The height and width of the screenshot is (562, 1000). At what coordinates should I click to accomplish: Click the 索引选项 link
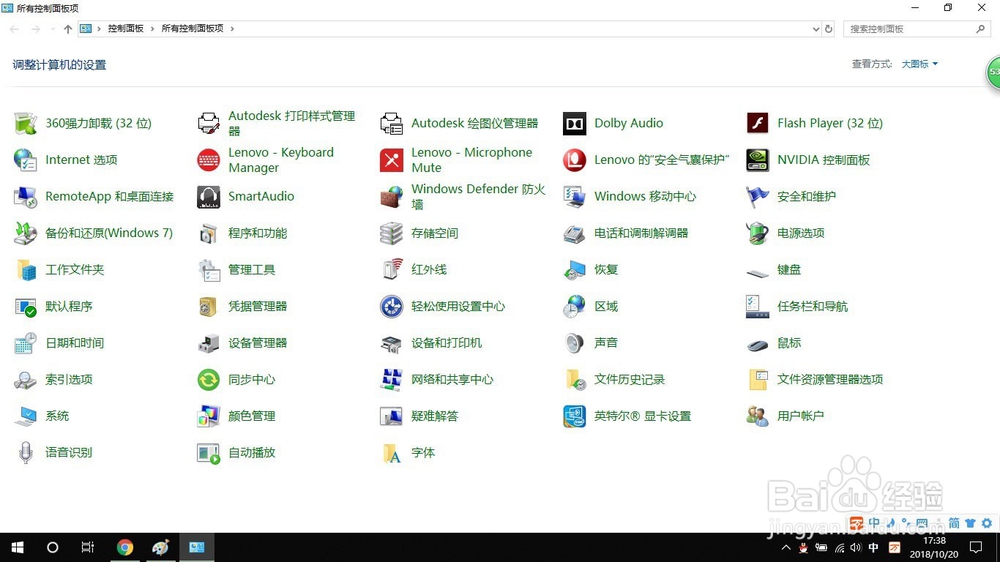point(69,380)
